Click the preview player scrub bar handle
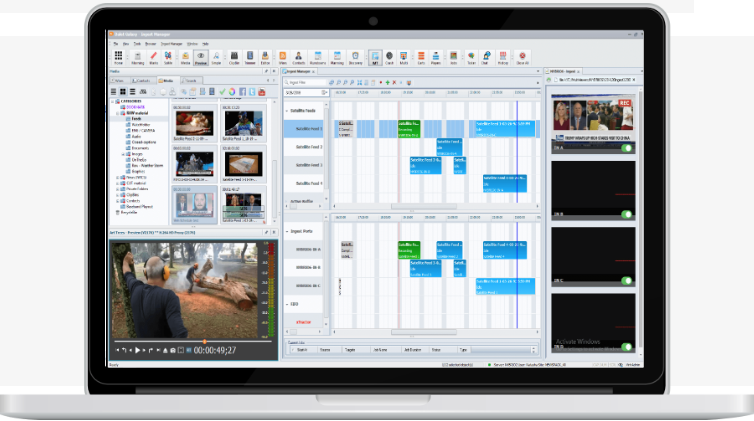Screen dimensions: 754x421 coord(204,342)
